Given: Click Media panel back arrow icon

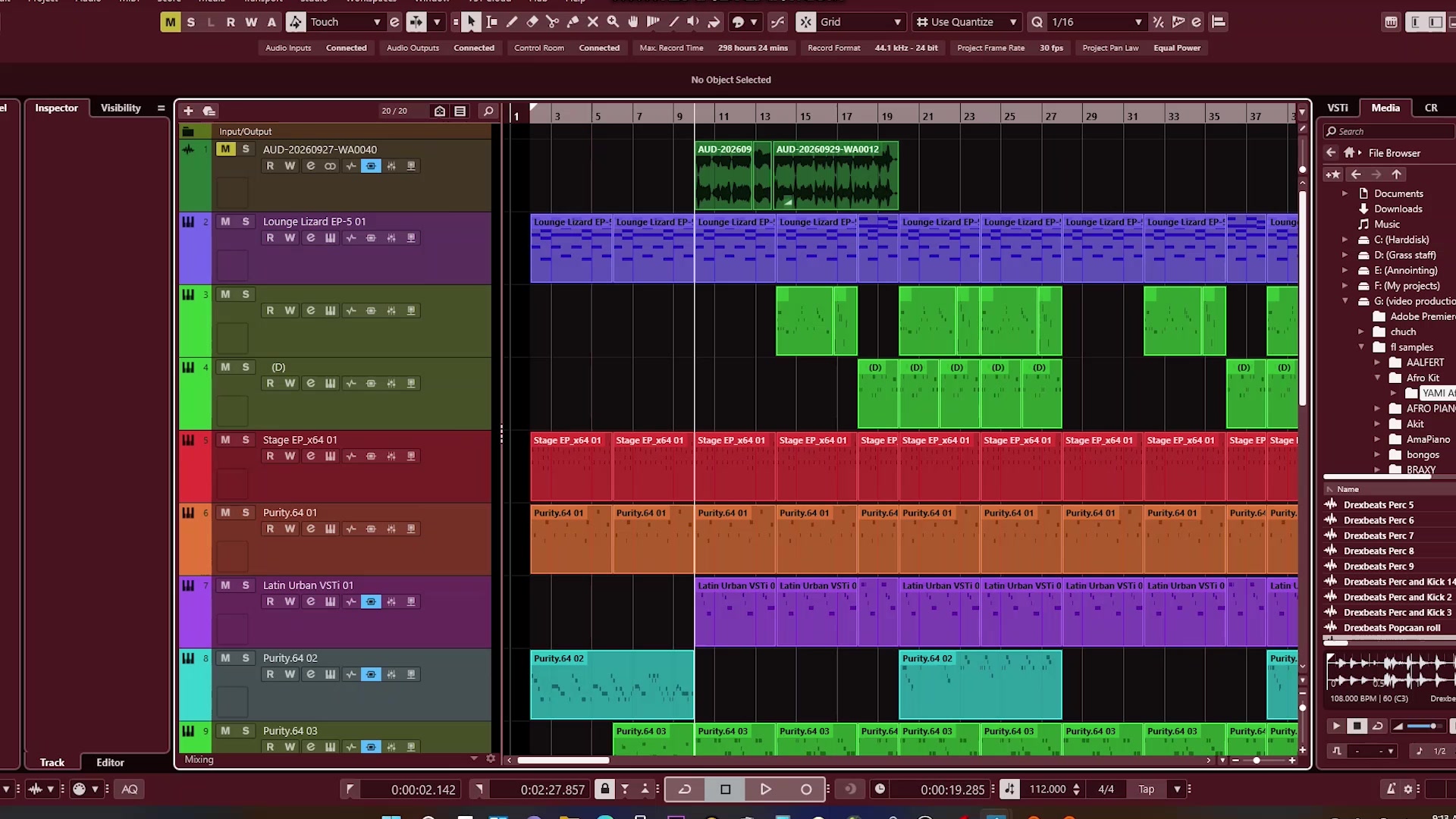Looking at the screenshot, I should coord(1331,152).
